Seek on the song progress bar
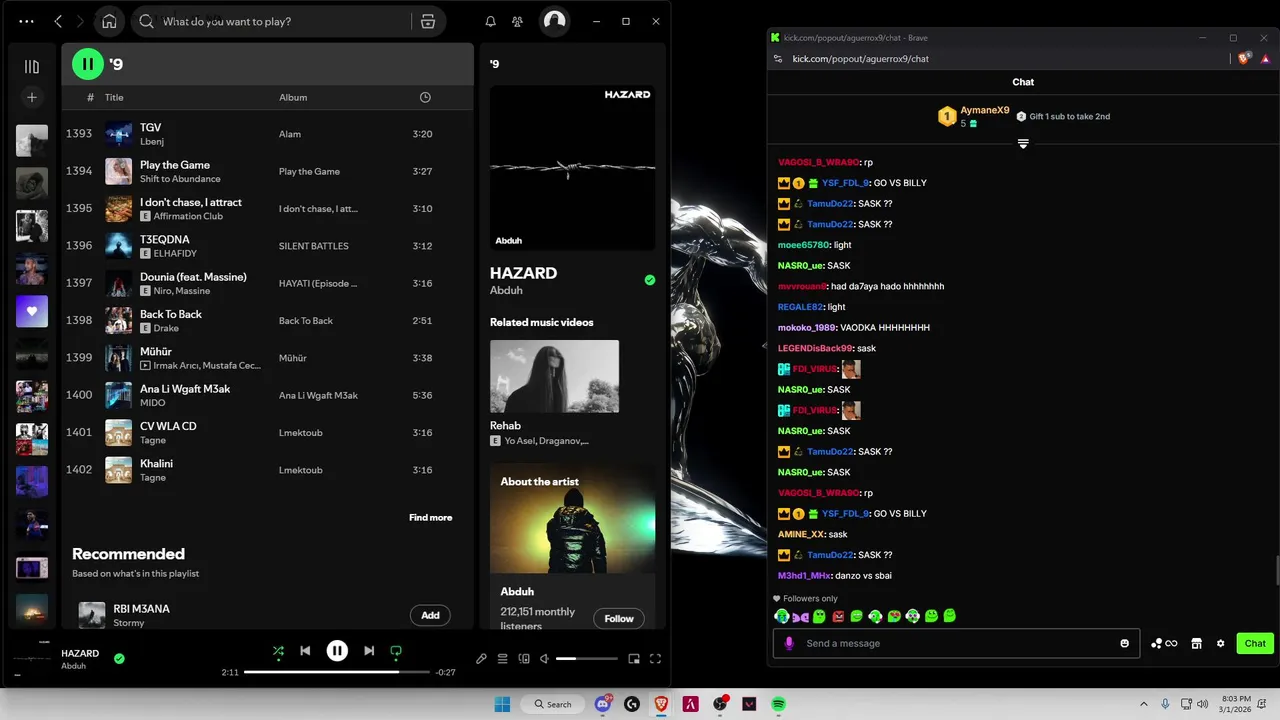This screenshot has width=1280, height=720. pyautogui.click(x=337, y=672)
